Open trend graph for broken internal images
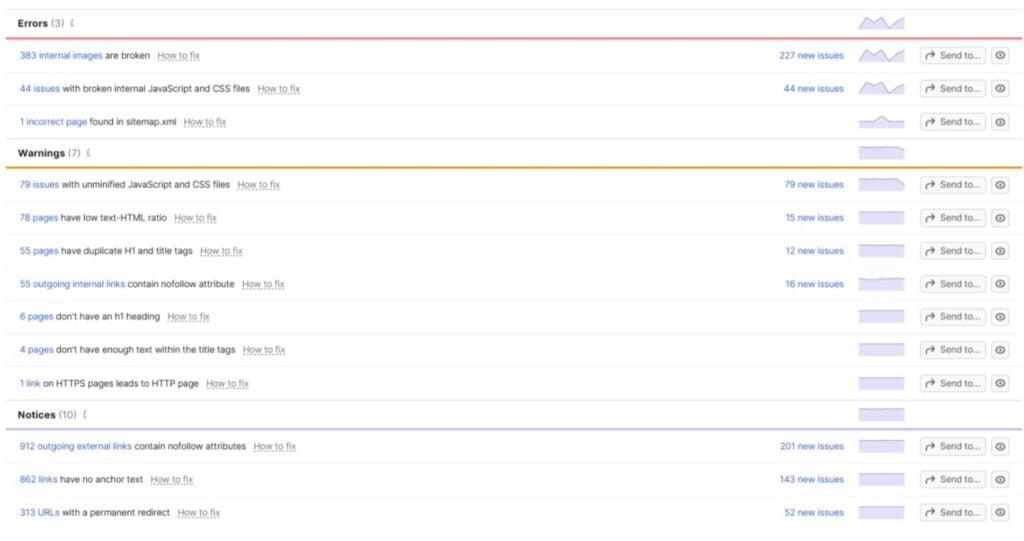1024x541 pixels. point(881,56)
